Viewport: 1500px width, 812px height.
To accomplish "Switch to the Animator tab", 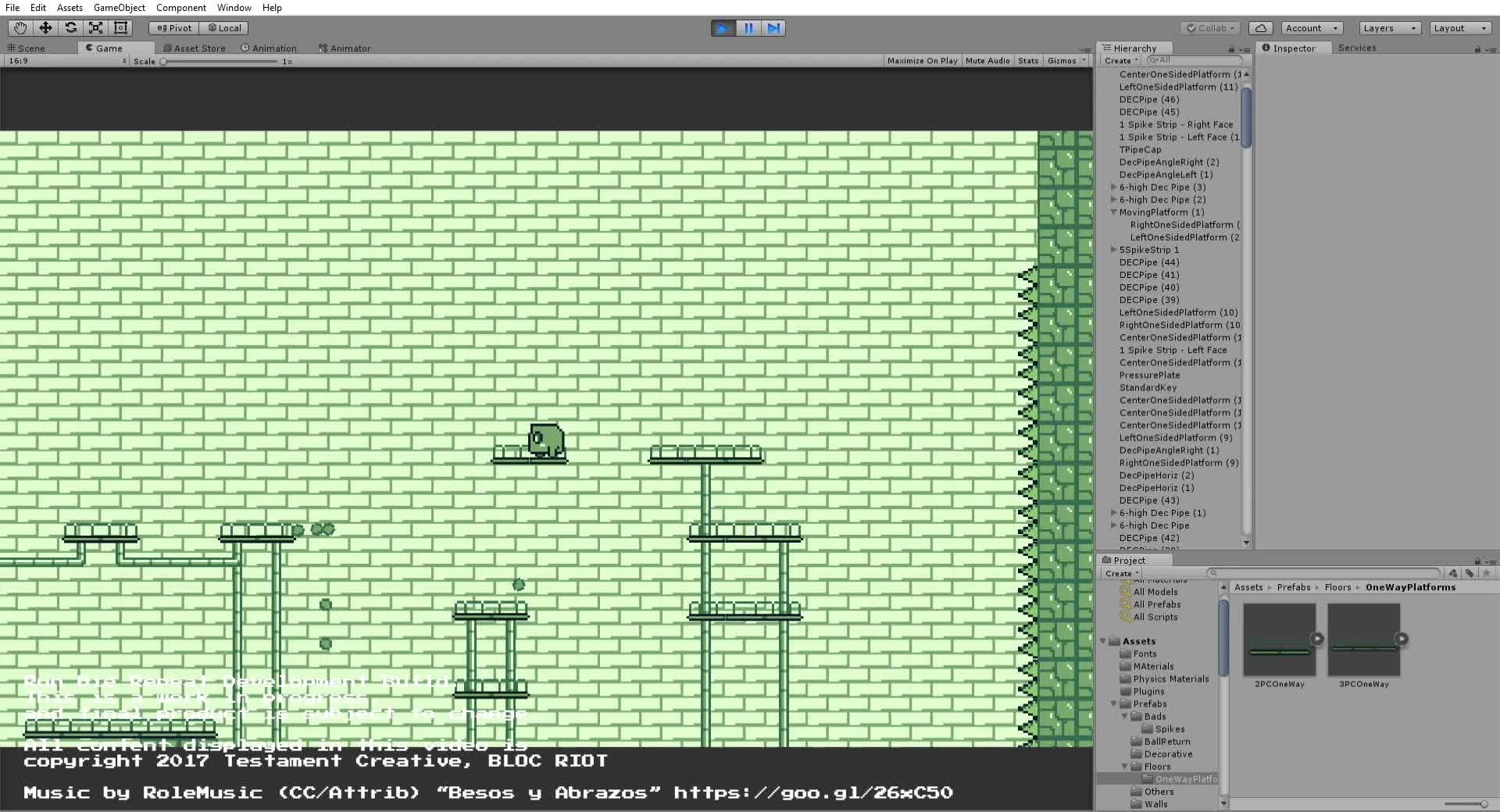I will tap(345, 48).
